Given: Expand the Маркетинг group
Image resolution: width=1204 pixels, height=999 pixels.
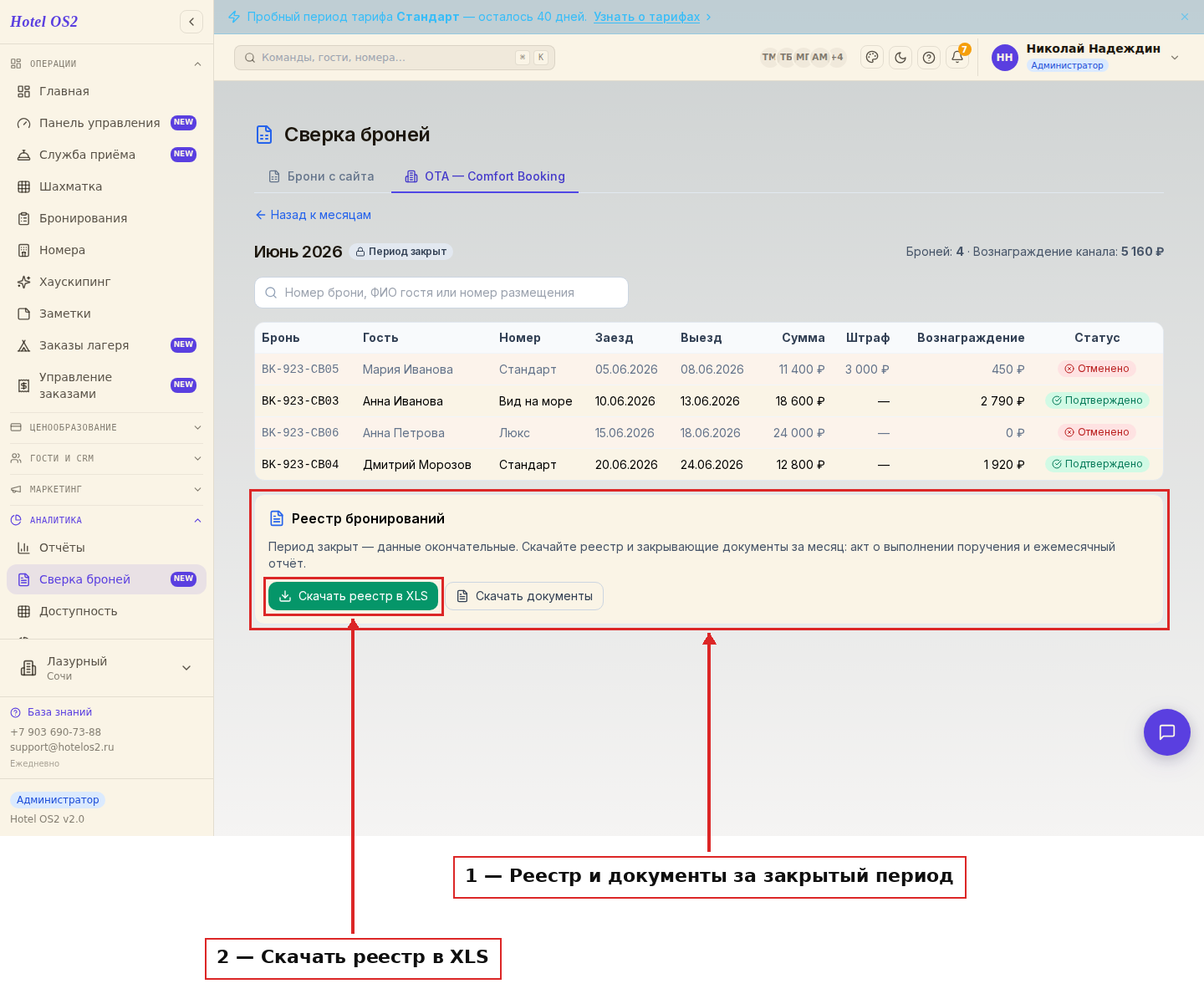Looking at the screenshot, I should tap(106, 489).
